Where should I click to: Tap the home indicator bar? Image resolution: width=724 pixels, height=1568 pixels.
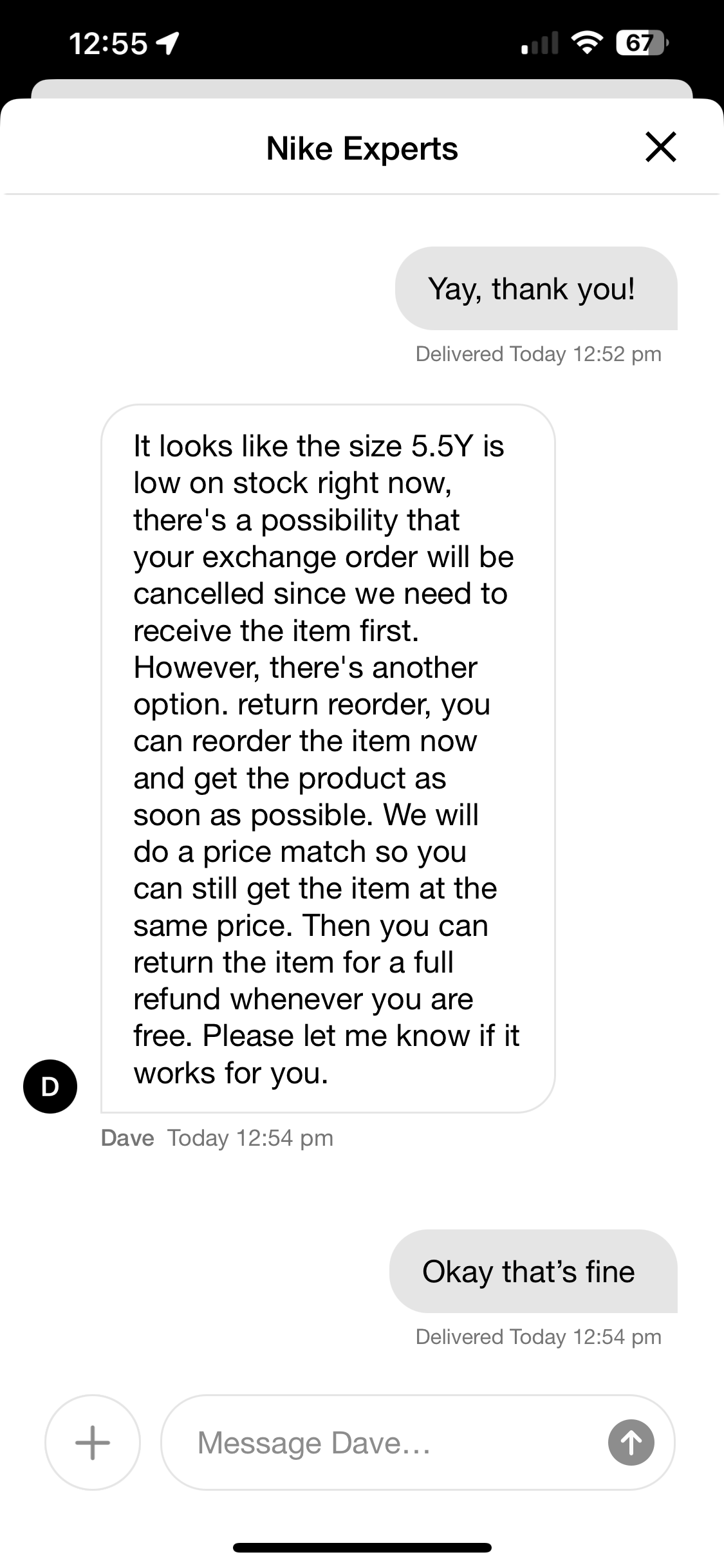pyautogui.click(x=362, y=1547)
